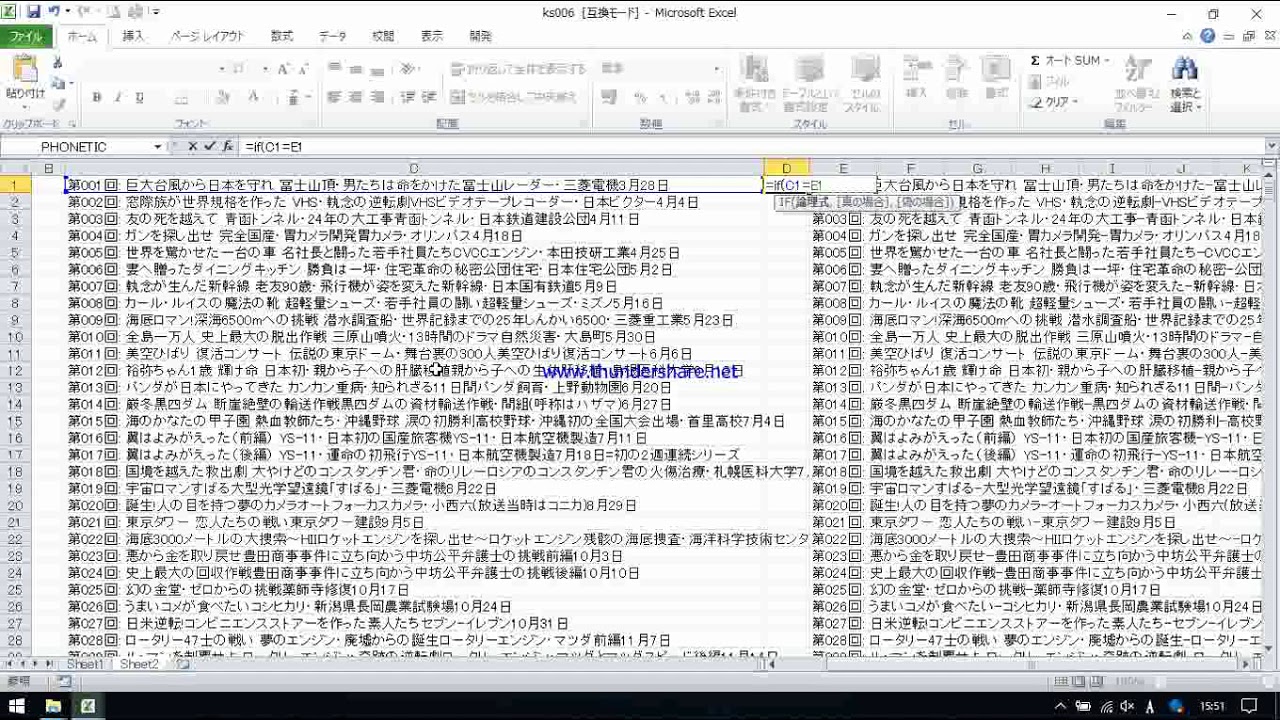The height and width of the screenshot is (720, 1280).
Task: Click the formula Enter checkmark button
Action: point(210,146)
